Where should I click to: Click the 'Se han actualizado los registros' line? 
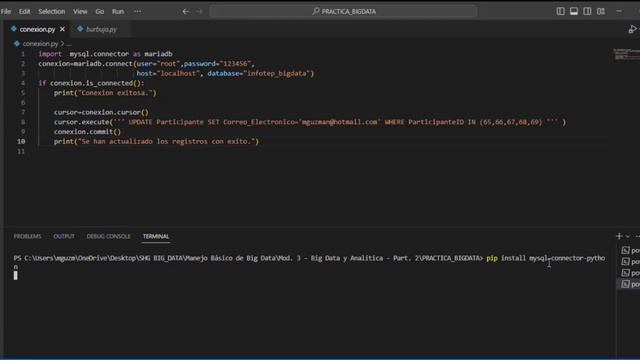[156, 142]
